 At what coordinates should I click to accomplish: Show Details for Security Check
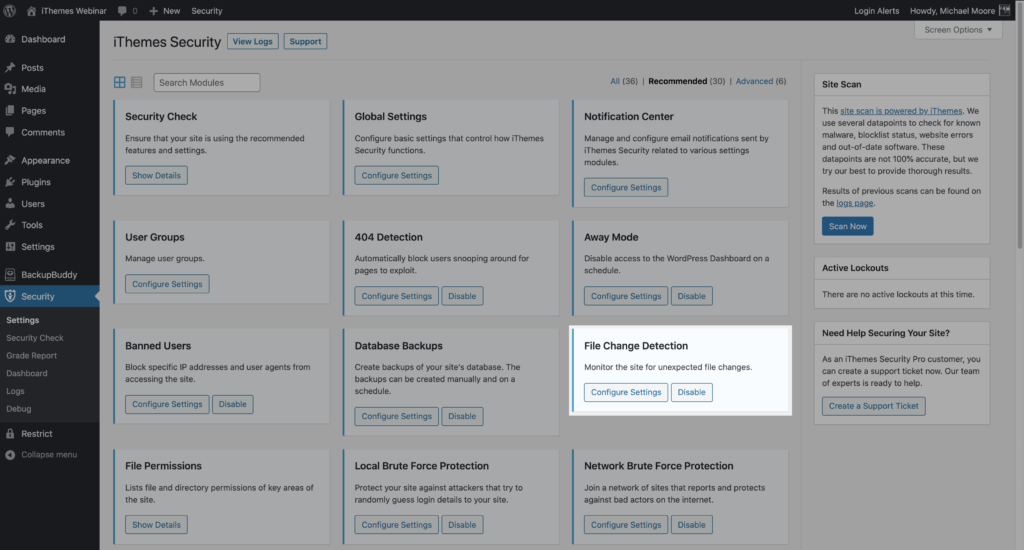coord(156,175)
